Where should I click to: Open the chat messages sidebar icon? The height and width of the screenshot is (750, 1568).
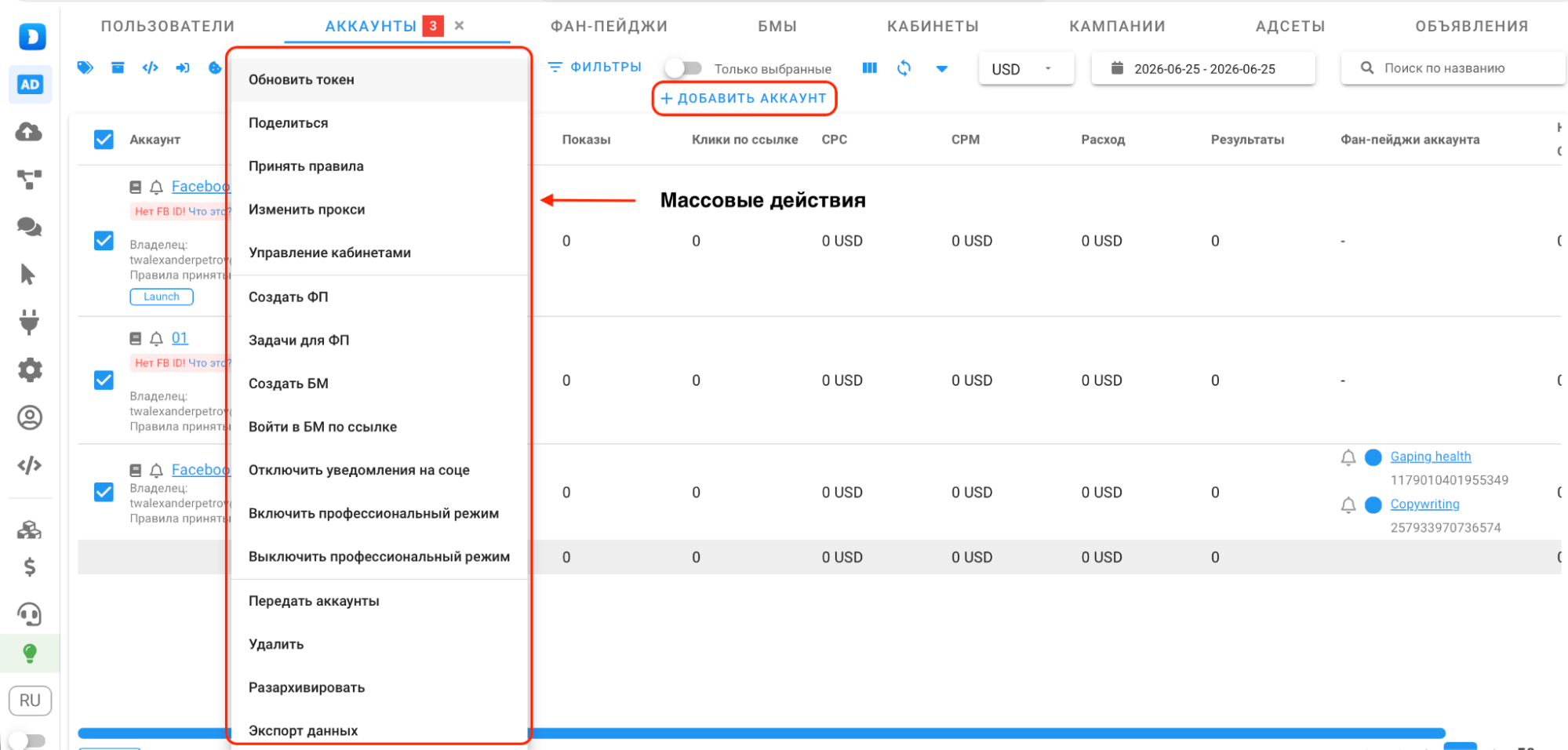(x=29, y=227)
